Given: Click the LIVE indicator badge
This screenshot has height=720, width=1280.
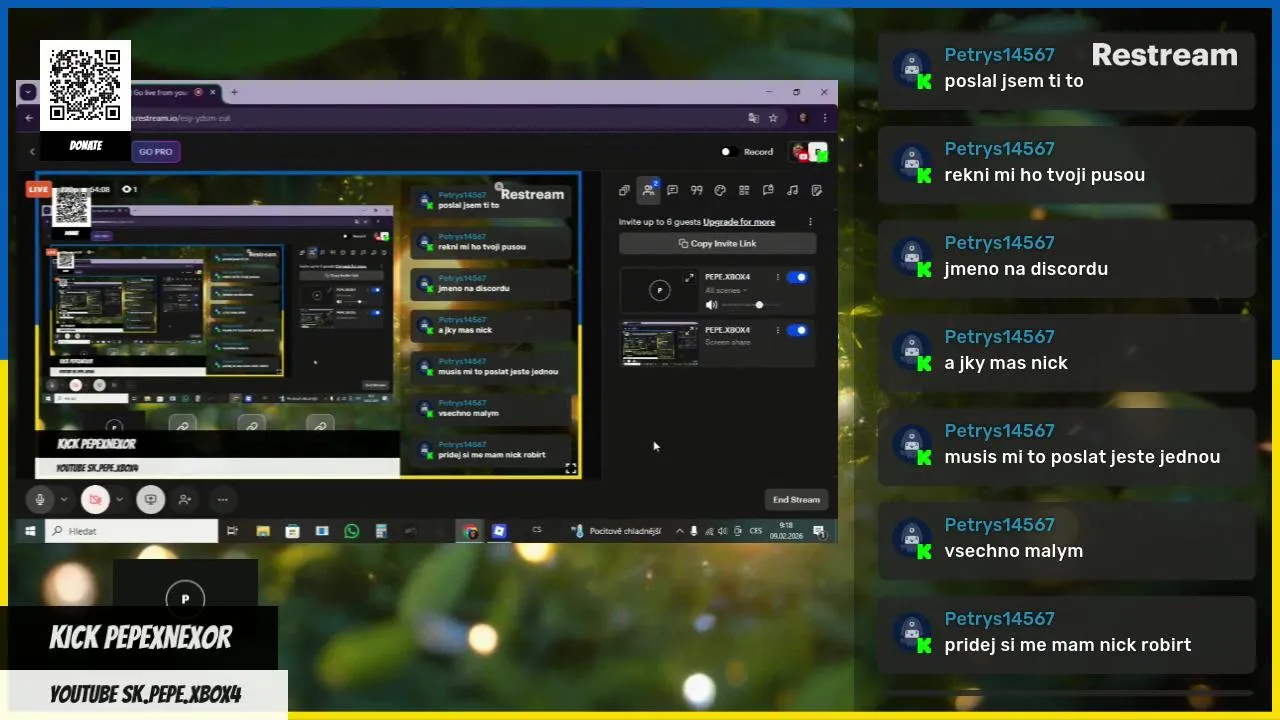Looking at the screenshot, I should pyautogui.click(x=39, y=189).
